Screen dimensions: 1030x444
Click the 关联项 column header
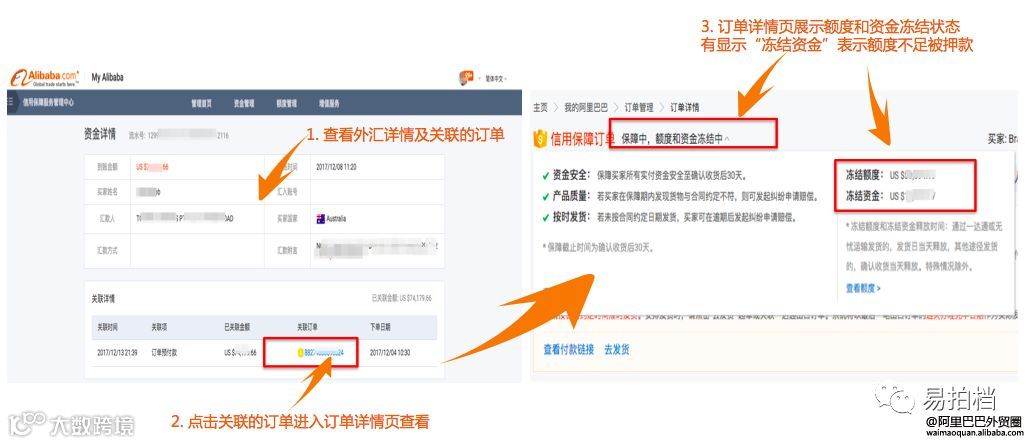click(160, 326)
